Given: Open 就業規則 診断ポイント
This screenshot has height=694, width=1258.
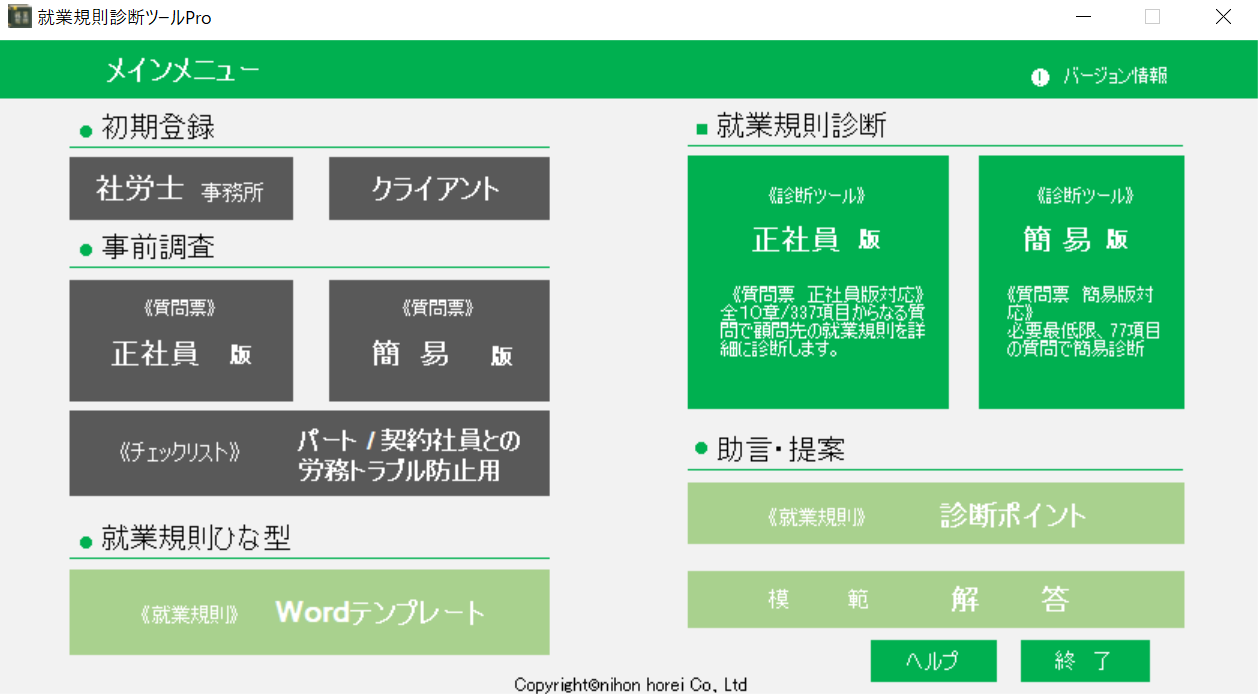Looking at the screenshot, I should pos(936,514).
